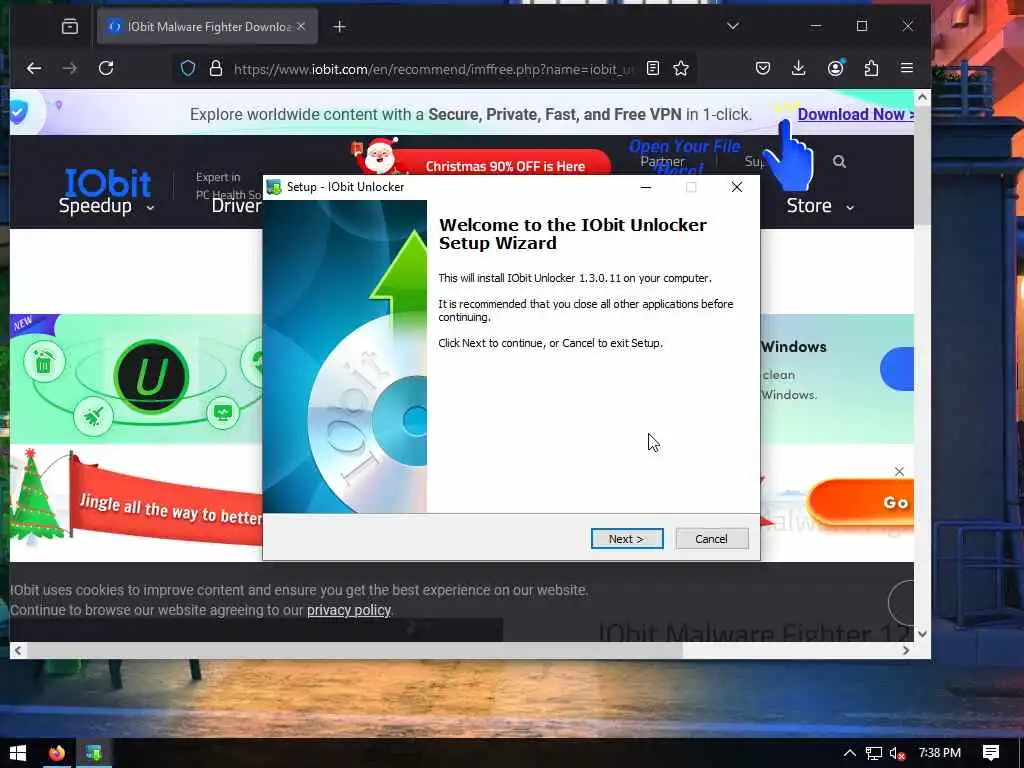Click the trash bin icon in banner

click(x=44, y=362)
